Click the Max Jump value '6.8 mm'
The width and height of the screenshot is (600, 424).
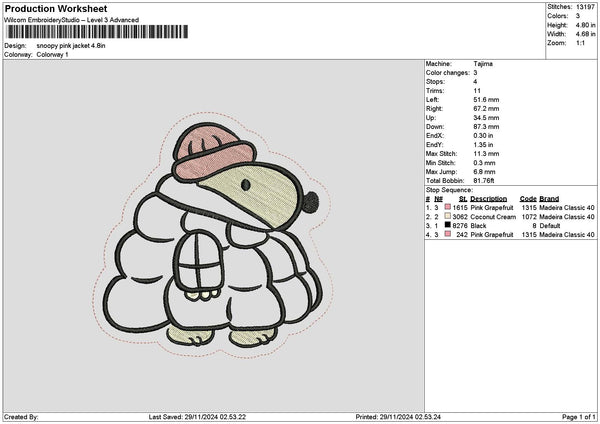pos(484,172)
